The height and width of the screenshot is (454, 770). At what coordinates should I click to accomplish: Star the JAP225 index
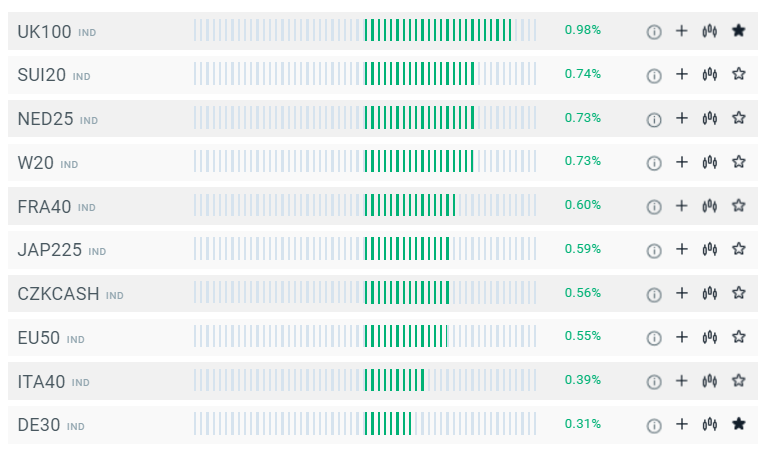(739, 249)
